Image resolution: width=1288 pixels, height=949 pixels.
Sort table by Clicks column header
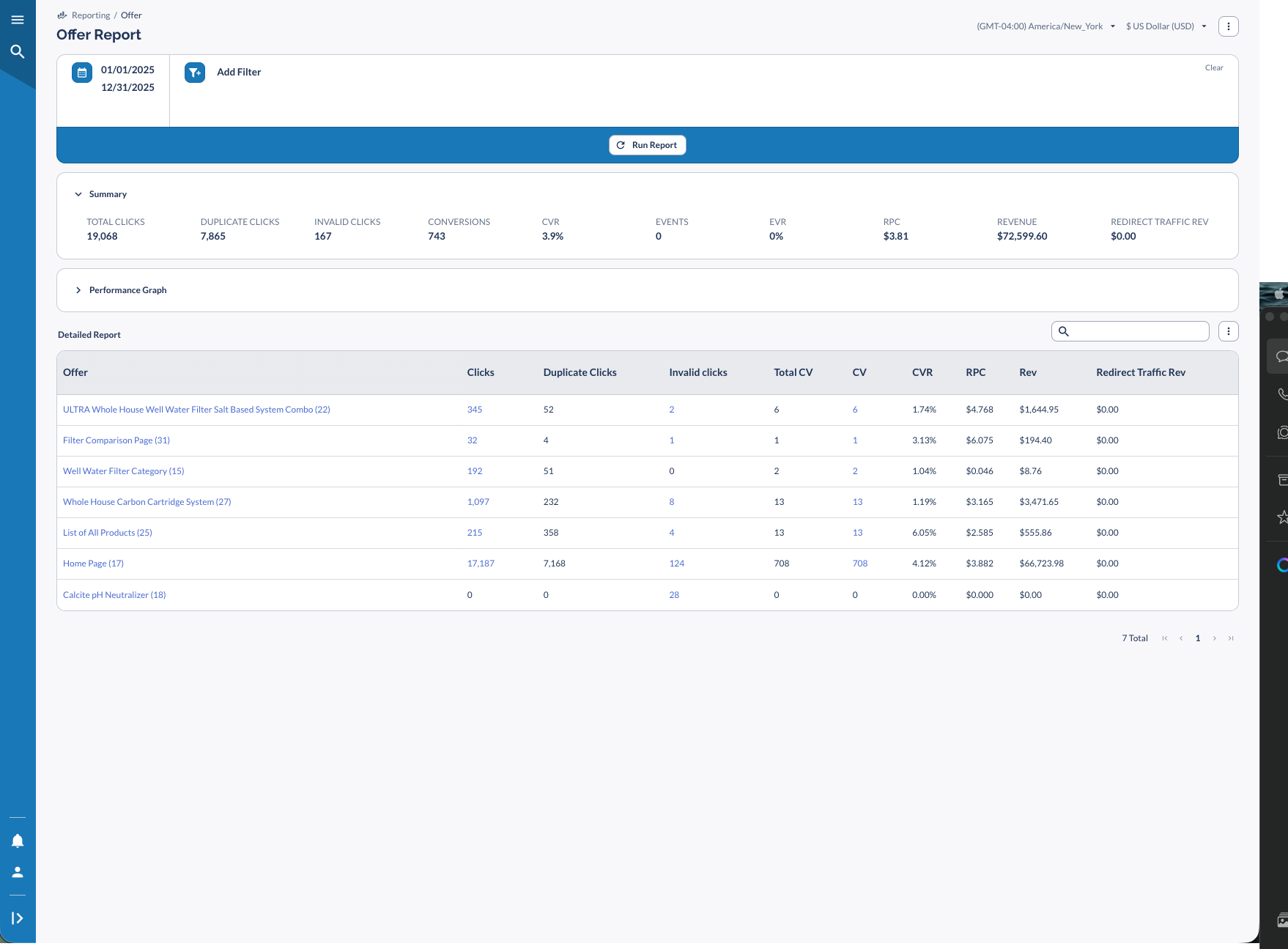coord(481,372)
